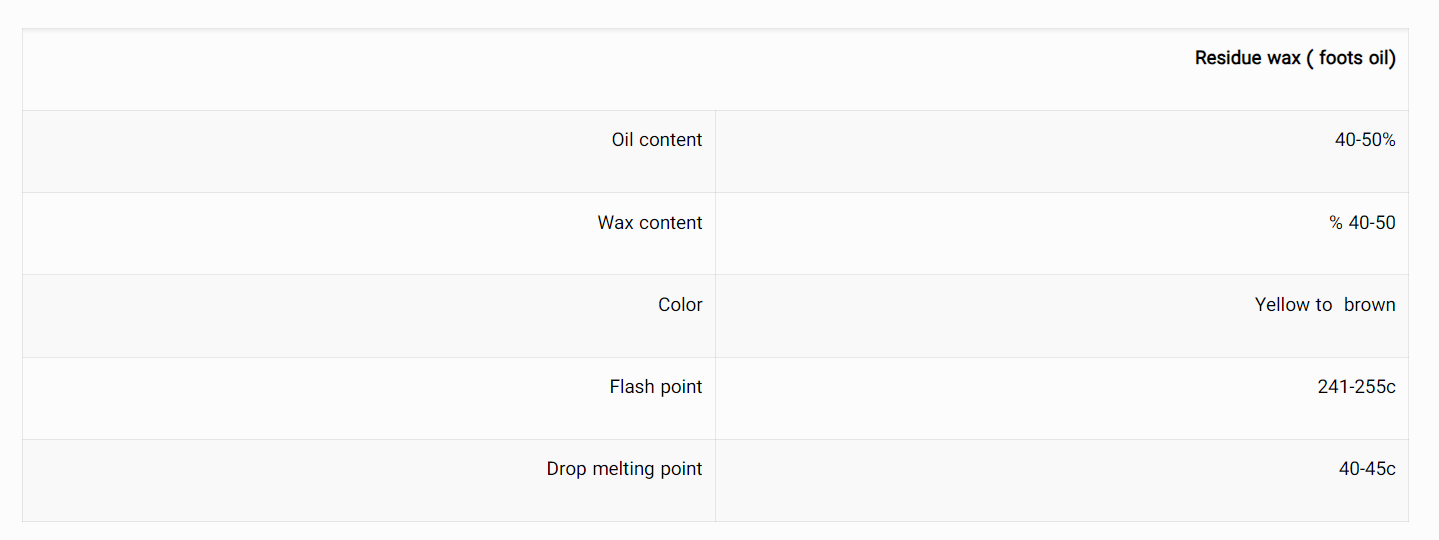Click the word 'foots' in the header
This screenshot has width=1439, height=540.
pos(1342,58)
